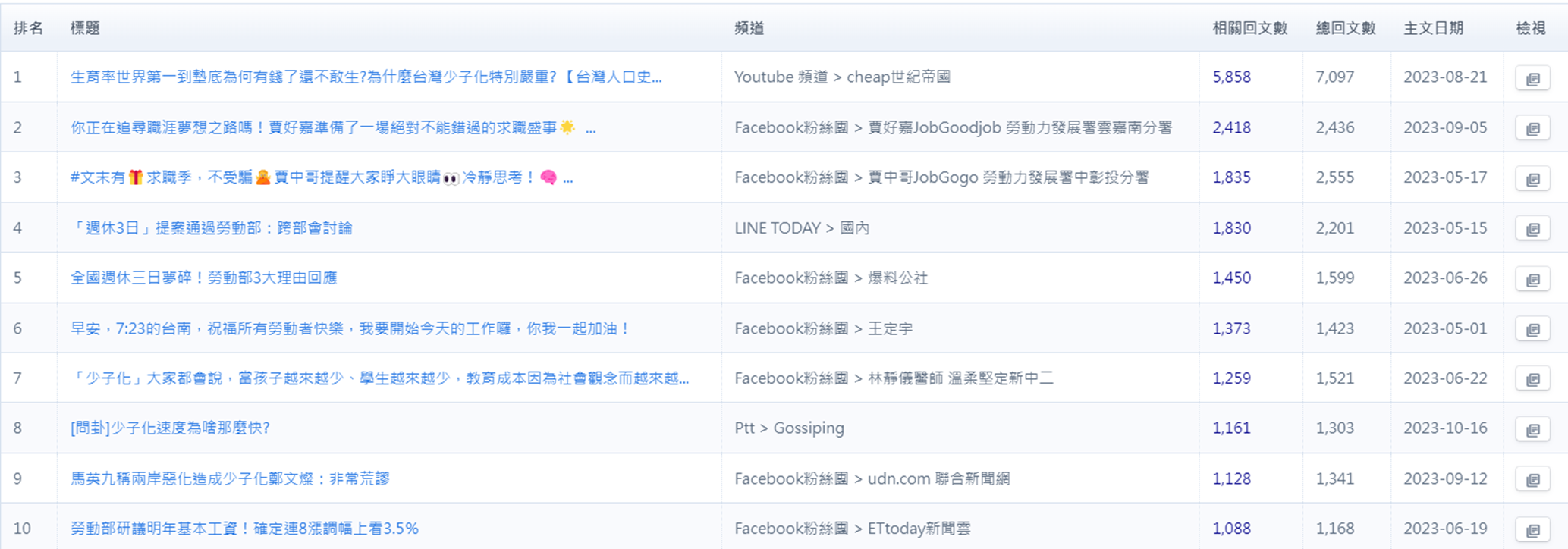Click related reply count 2,418

1231,127
